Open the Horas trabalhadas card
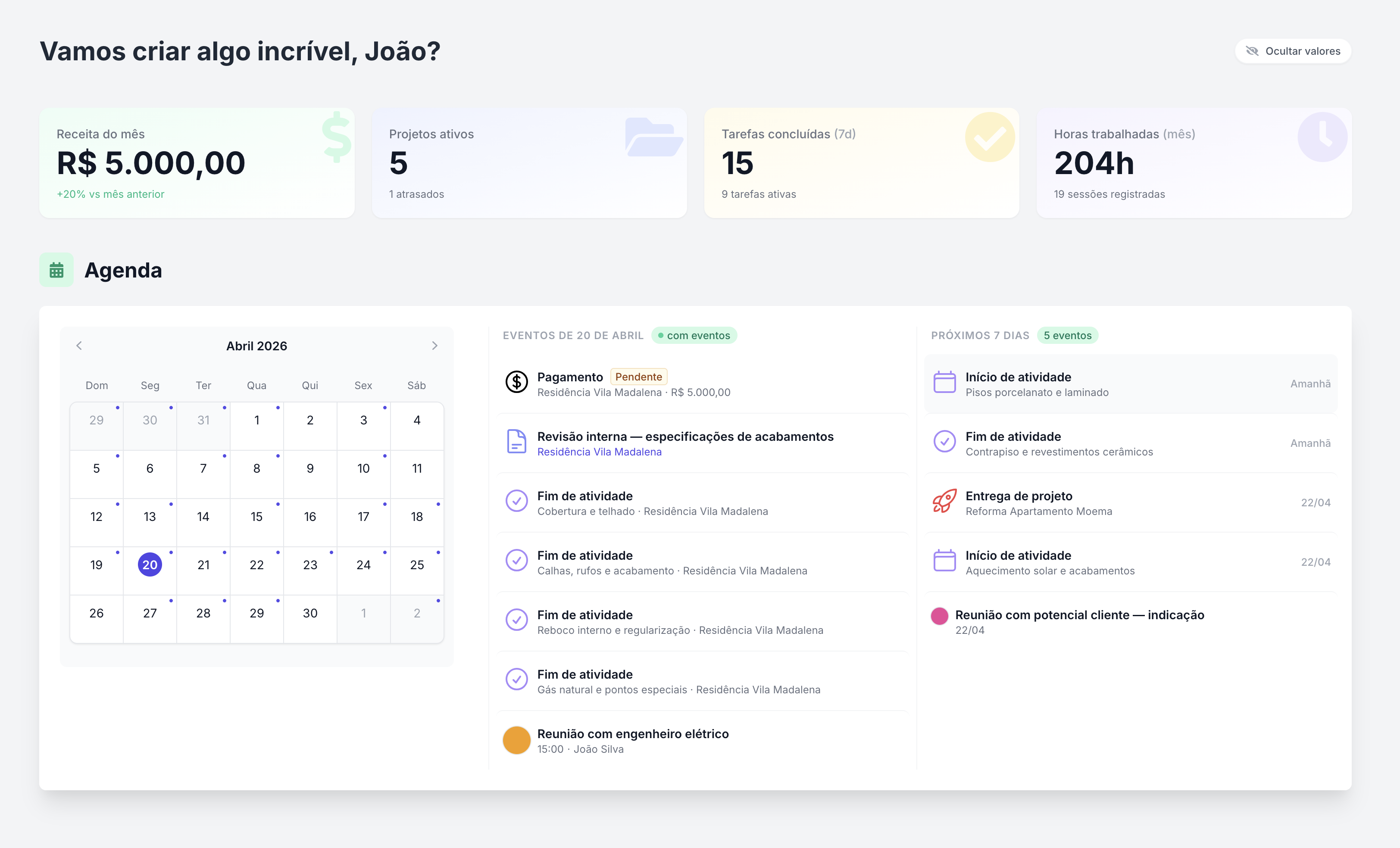Viewport: 1400px width, 848px height. (1194, 163)
